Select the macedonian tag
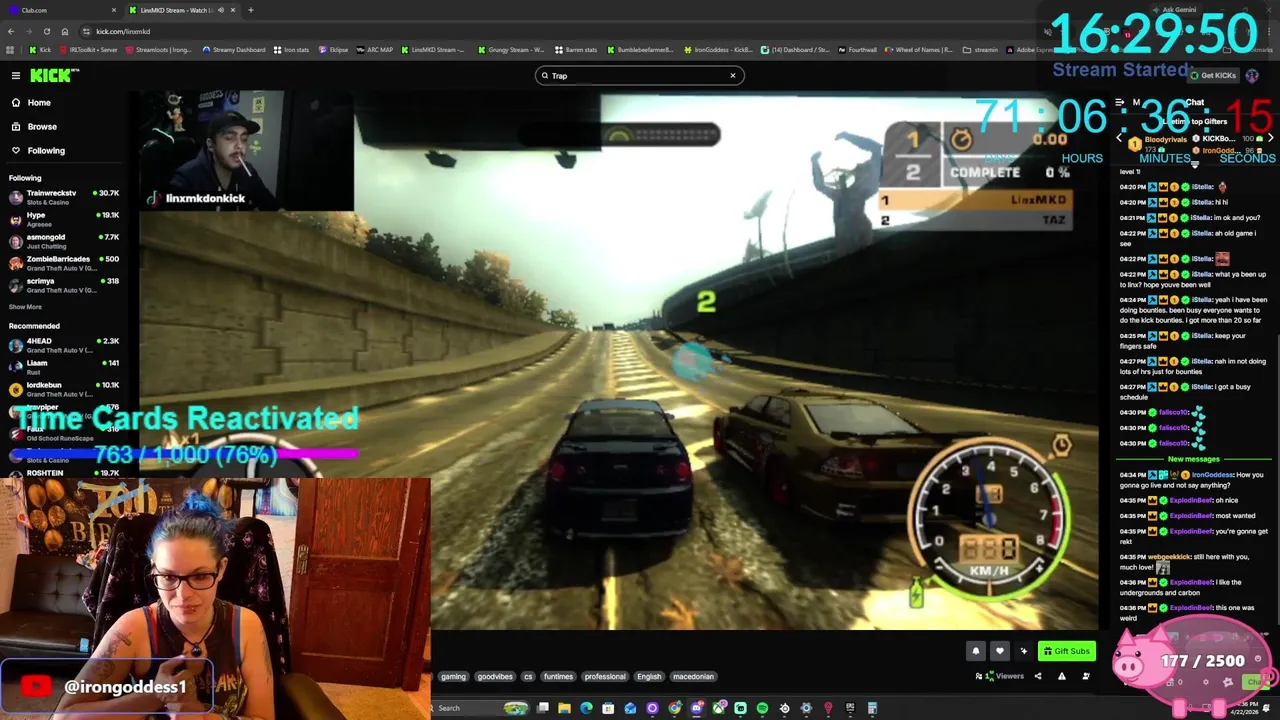Image resolution: width=1280 pixels, height=720 pixels. click(693, 676)
